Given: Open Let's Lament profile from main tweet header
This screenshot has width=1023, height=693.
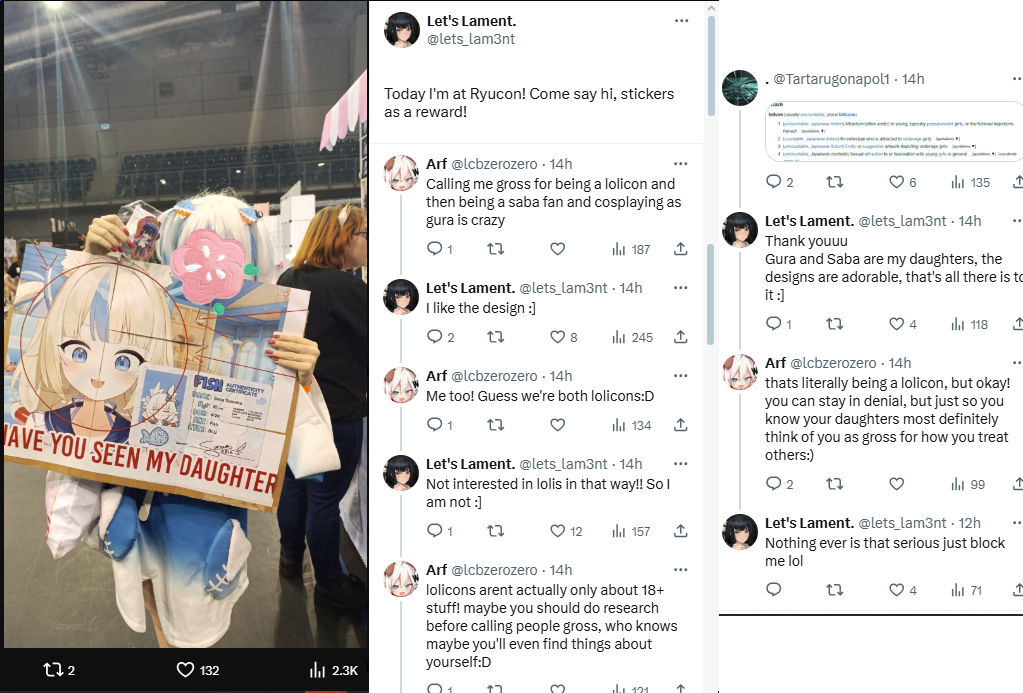Looking at the screenshot, I should tap(471, 21).
